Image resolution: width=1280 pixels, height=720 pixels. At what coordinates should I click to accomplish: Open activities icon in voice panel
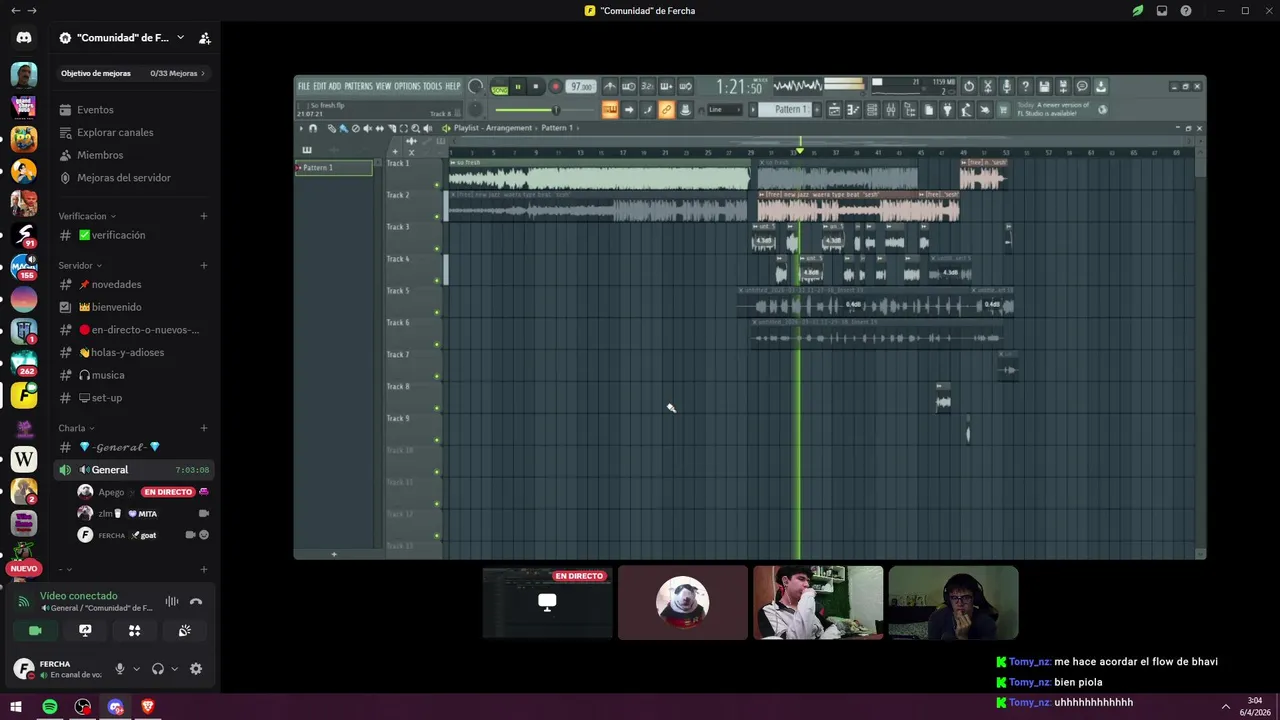[135, 630]
